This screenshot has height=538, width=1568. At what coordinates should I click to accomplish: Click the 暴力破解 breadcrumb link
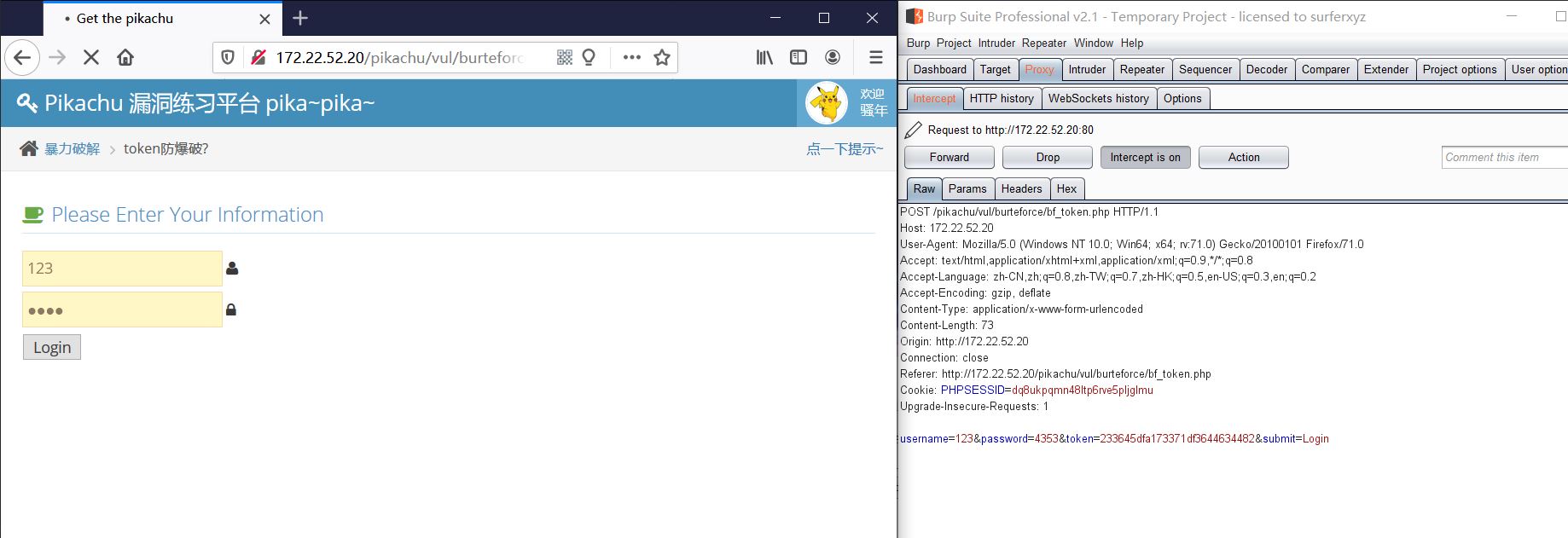[73, 148]
